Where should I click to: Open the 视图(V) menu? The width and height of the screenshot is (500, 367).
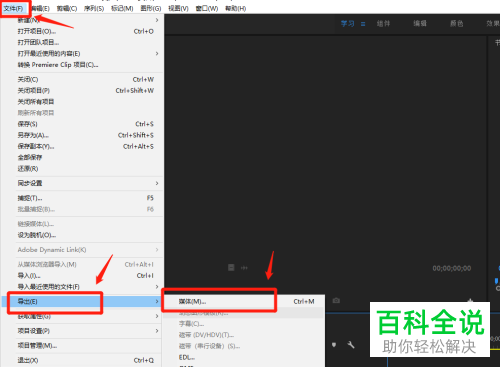178,8
